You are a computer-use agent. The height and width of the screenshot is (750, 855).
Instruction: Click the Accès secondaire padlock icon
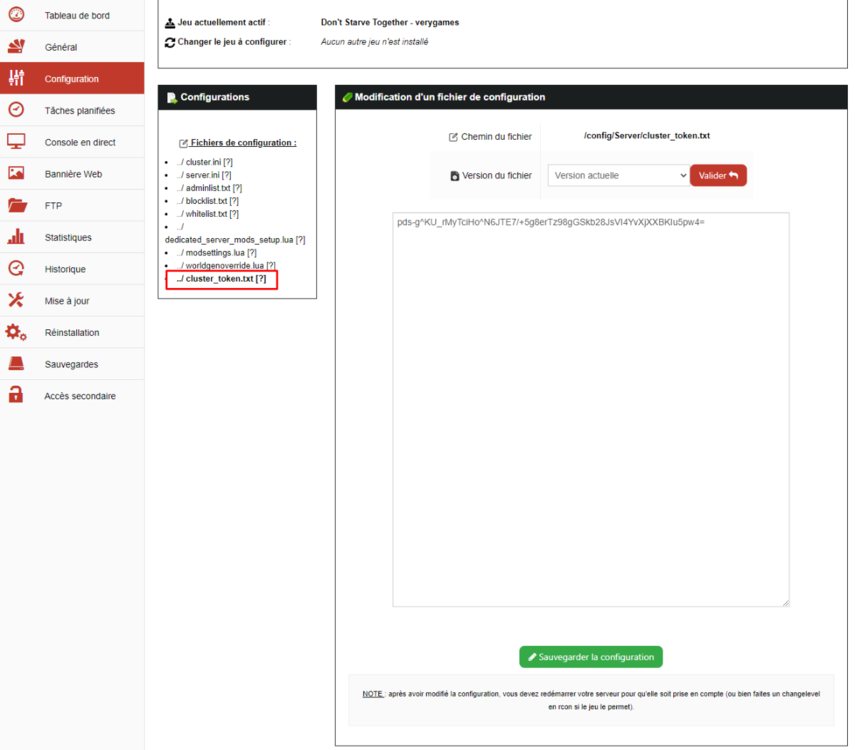click(16, 395)
